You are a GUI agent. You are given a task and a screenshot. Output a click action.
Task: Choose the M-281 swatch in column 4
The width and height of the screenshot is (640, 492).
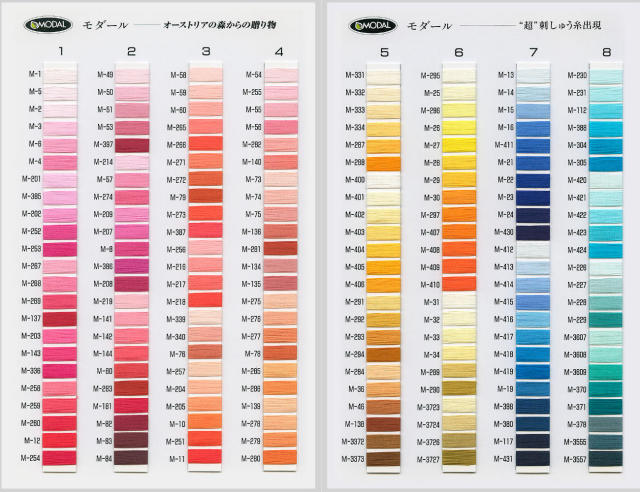click(281, 249)
